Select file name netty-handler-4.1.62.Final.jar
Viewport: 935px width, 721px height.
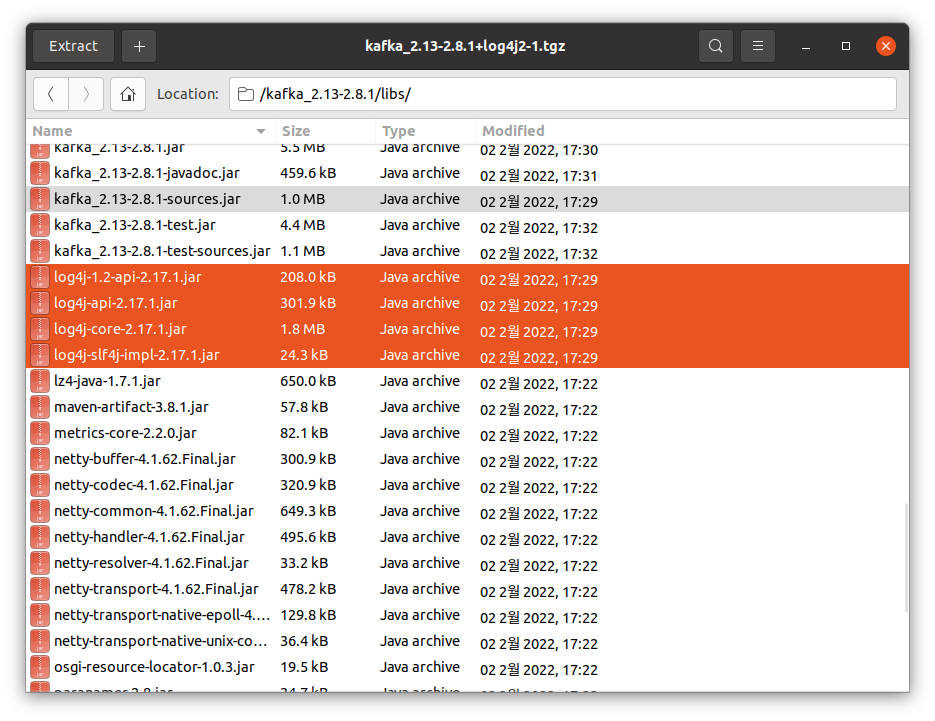point(149,537)
